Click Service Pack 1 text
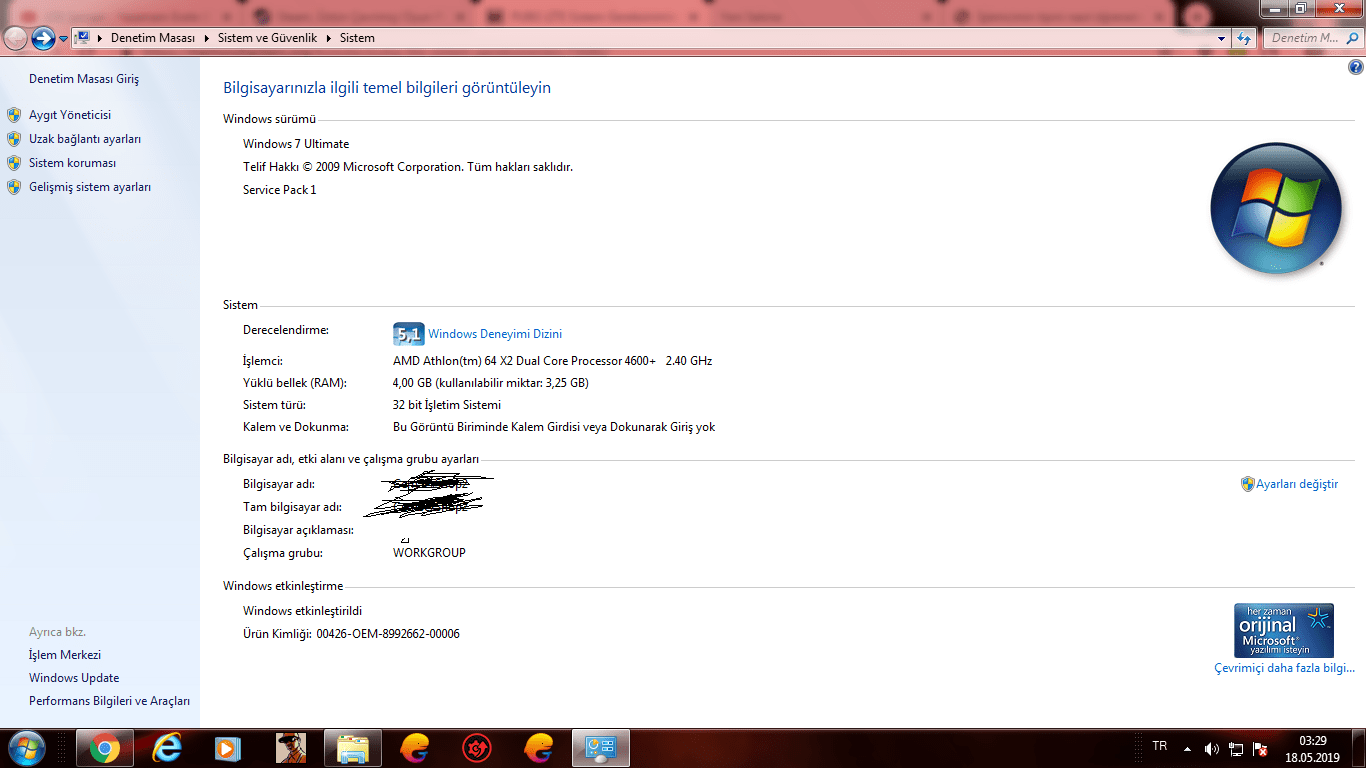Screen dimensions: 1366x768 pos(279,190)
